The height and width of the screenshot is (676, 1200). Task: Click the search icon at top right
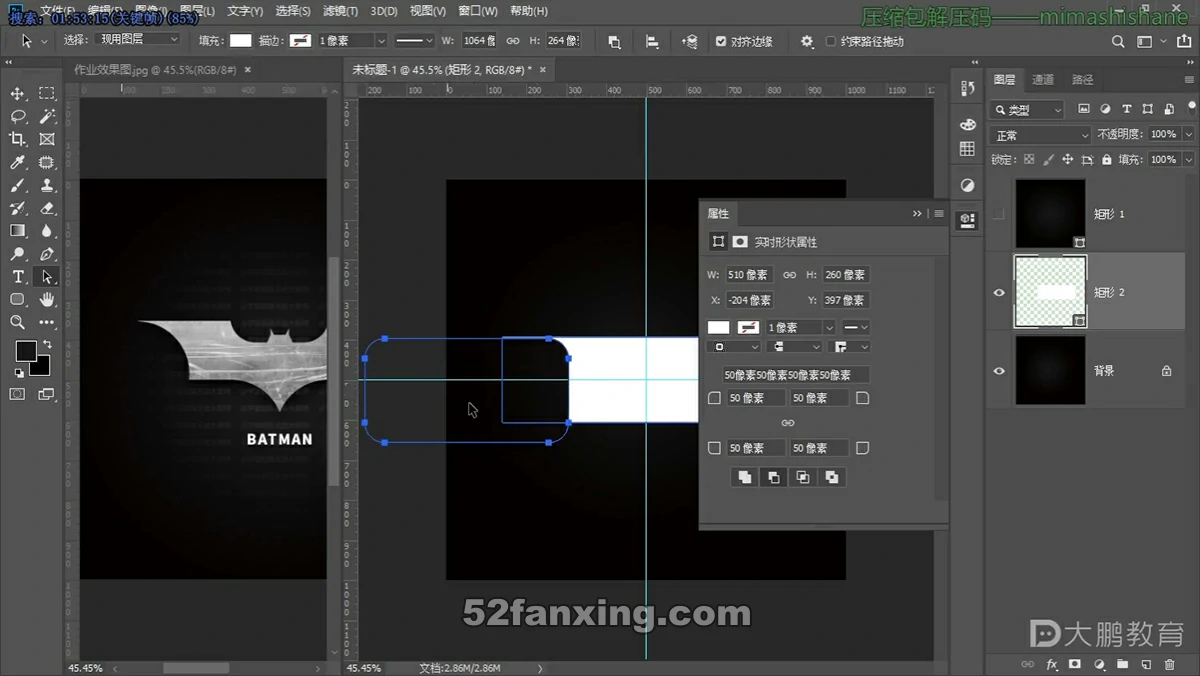[x=1118, y=42]
